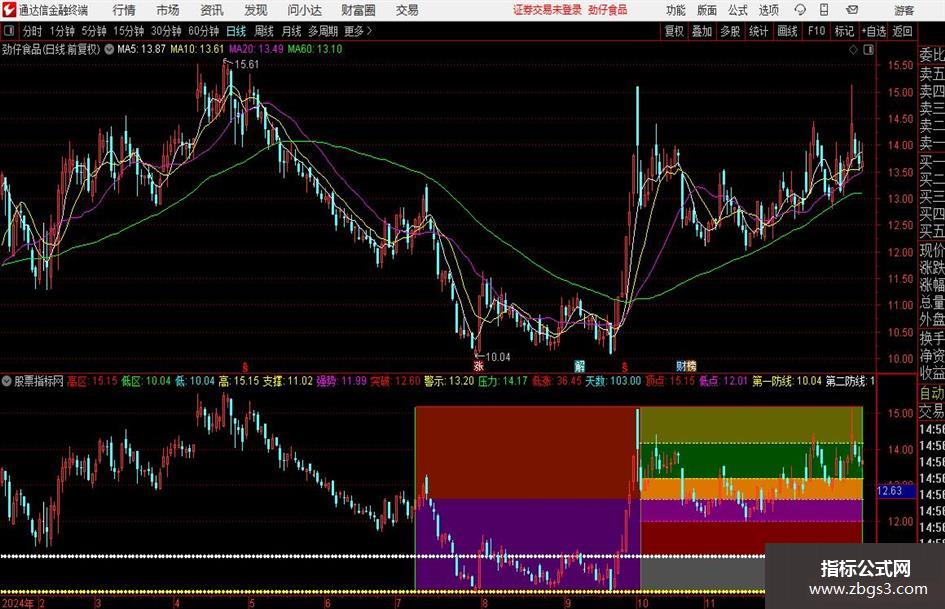945x609 pixels.
Task: Click the MA20: 13.49 indicator label
Action: [256, 49]
